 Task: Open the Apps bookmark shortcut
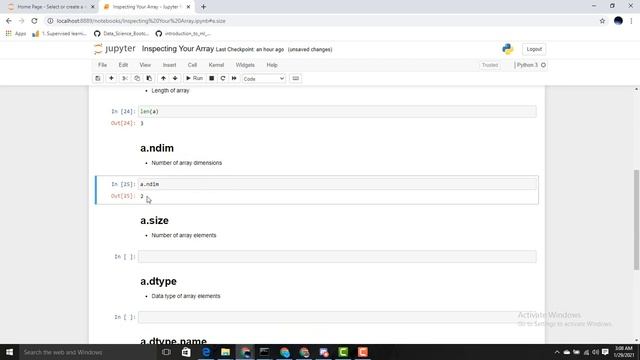[x=16, y=33]
